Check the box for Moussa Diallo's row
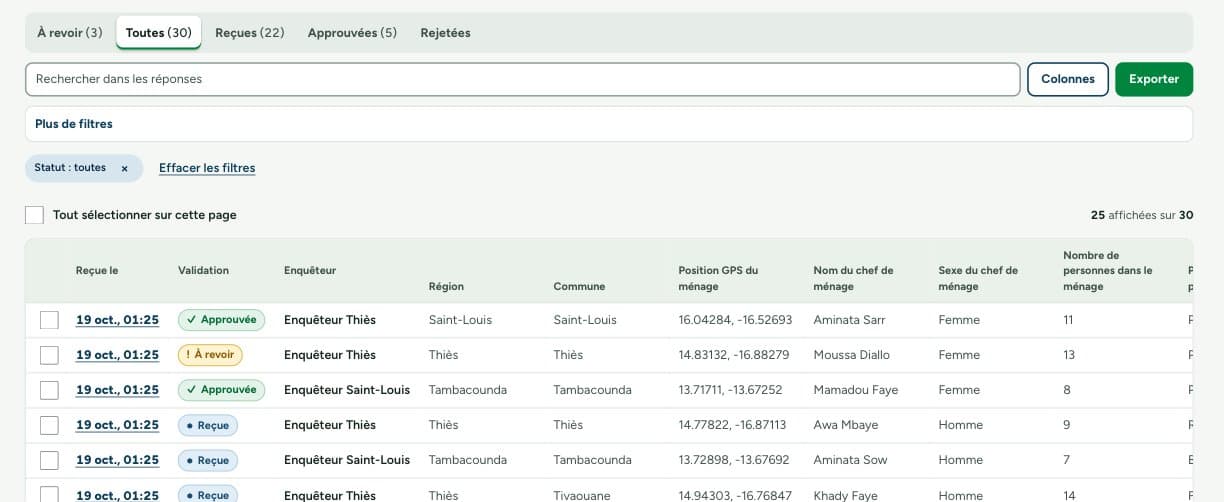 point(49,355)
